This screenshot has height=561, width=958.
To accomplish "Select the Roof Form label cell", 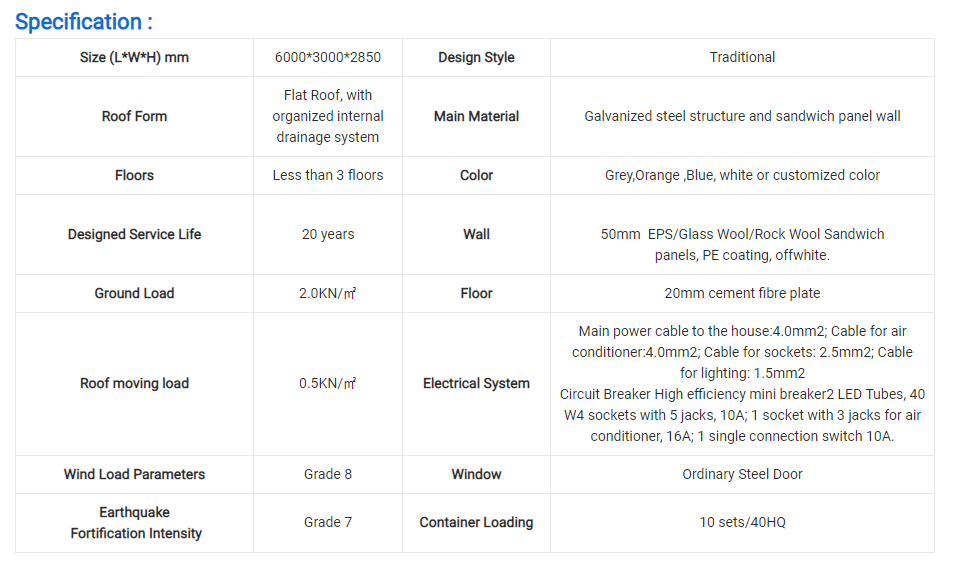I will tap(134, 117).
